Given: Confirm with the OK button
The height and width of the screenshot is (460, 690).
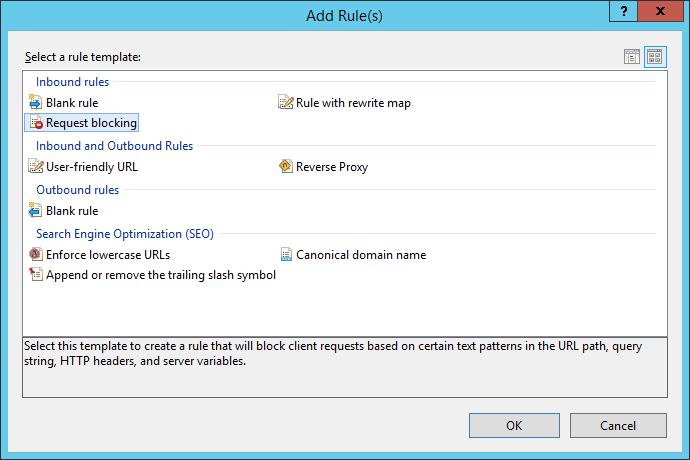Looking at the screenshot, I should tap(514, 425).
